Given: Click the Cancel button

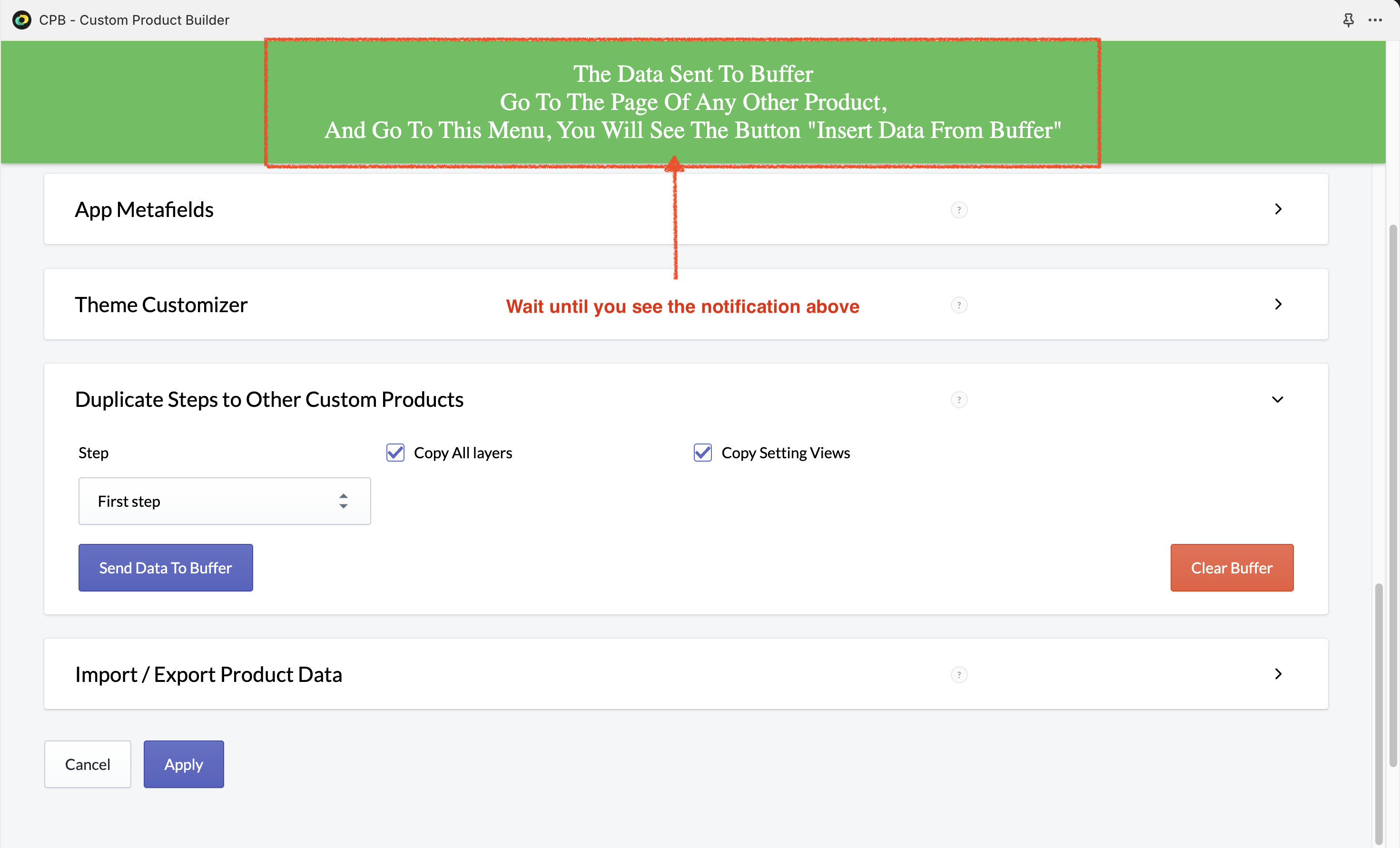Looking at the screenshot, I should [x=88, y=764].
